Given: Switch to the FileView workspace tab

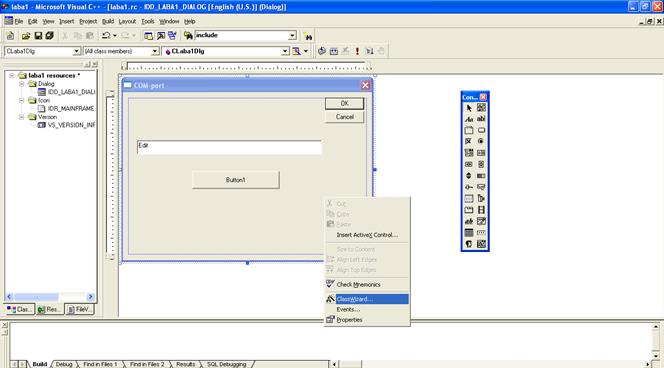Looking at the screenshot, I should point(79,310).
